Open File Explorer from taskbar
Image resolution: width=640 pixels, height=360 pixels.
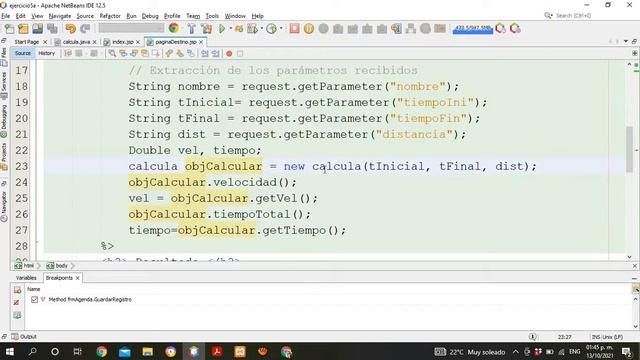click(x=147, y=351)
